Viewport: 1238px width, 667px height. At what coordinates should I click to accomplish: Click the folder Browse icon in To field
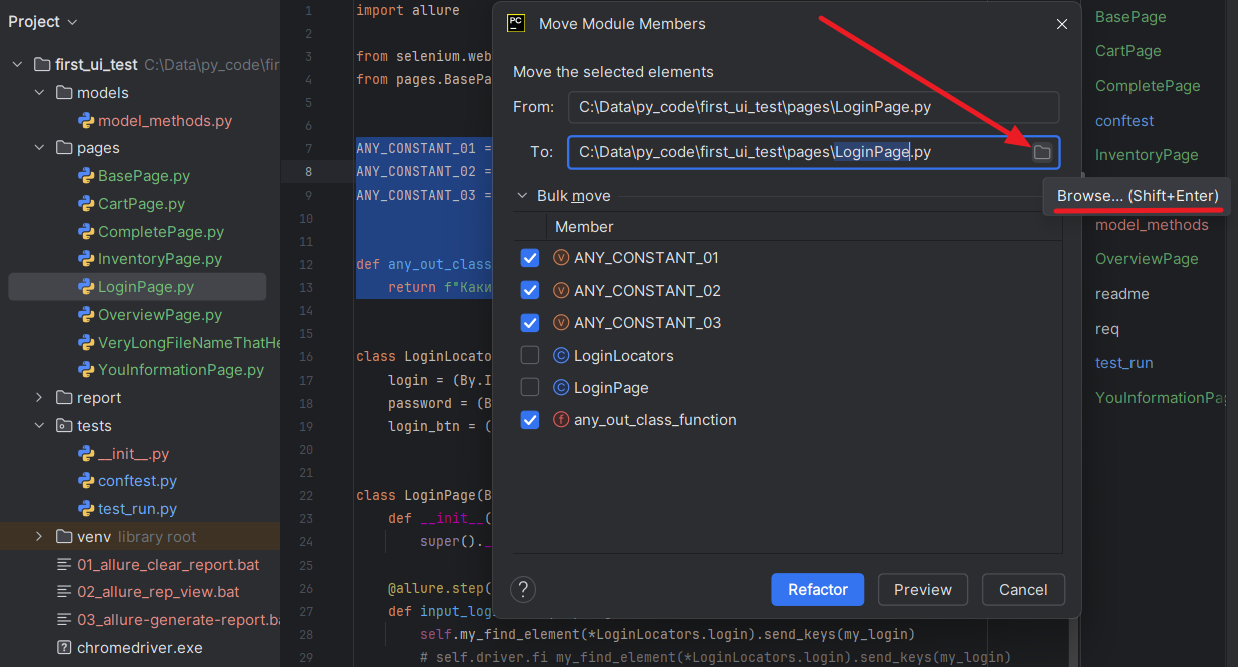tap(1042, 152)
